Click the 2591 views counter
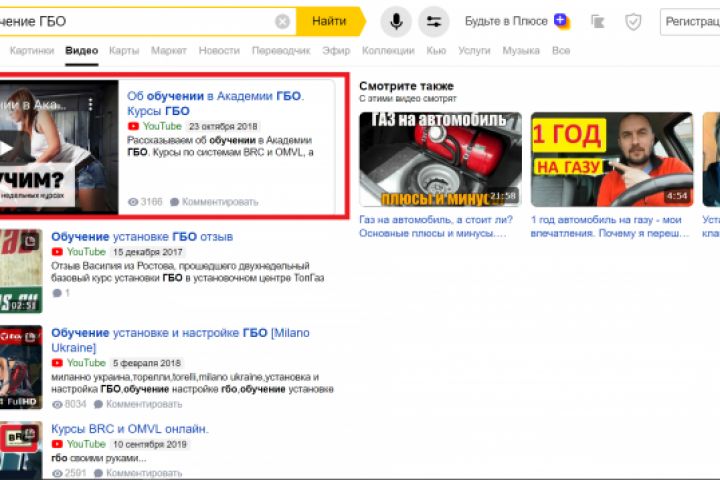The height and width of the screenshot is (480, 720). click(x=69, y=473)
